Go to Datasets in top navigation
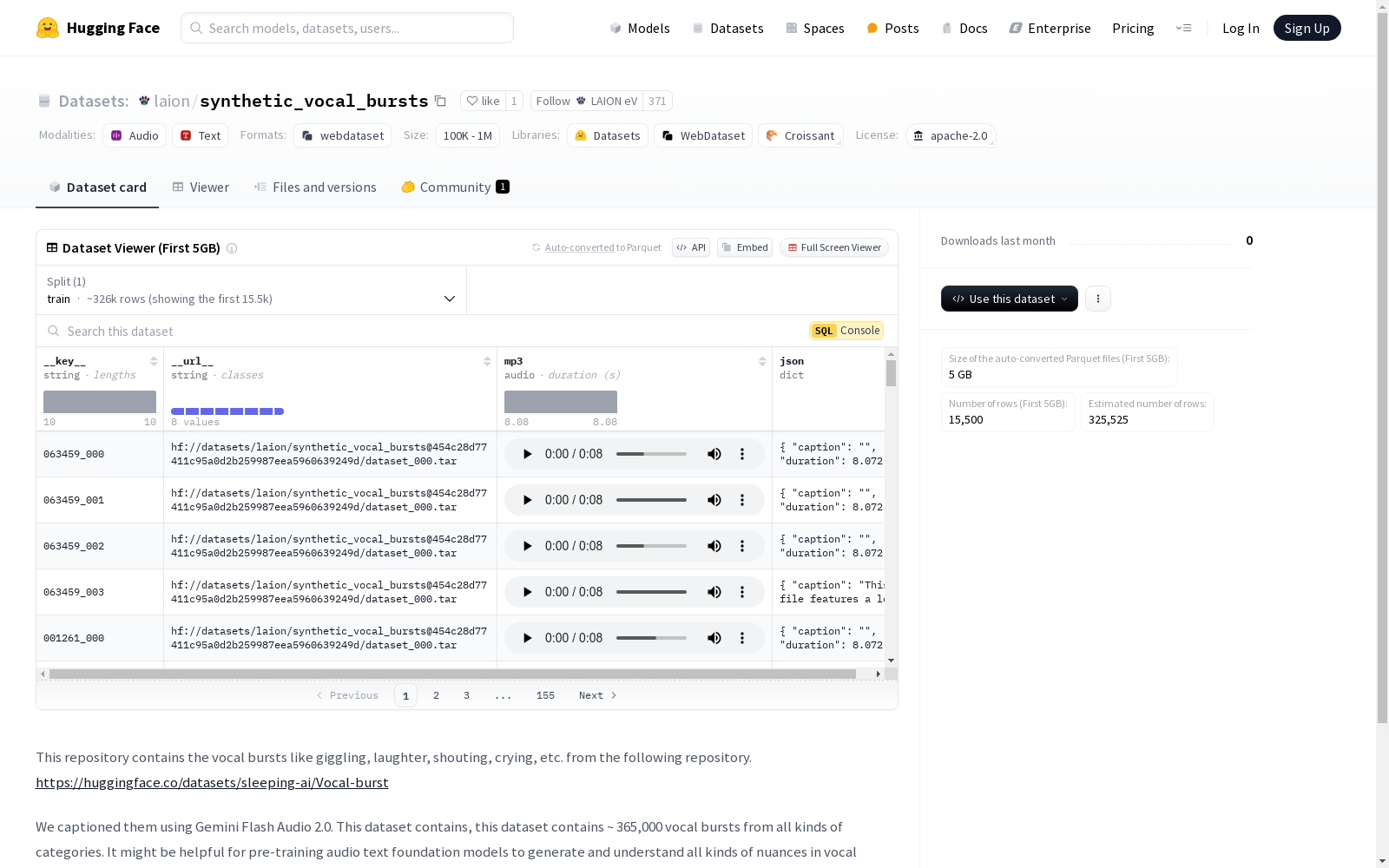This screenshot has height=868, width=1389. pyautogui.click(x=727, y=28)
